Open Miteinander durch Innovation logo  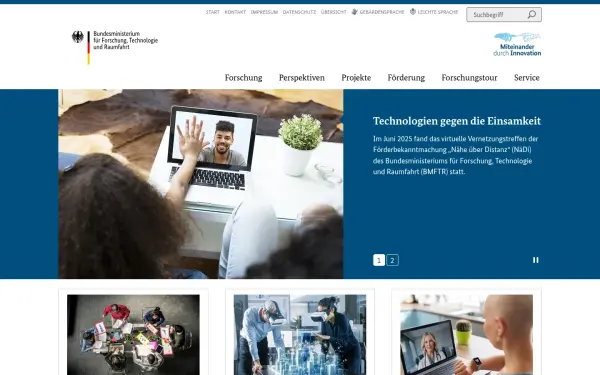517,44
